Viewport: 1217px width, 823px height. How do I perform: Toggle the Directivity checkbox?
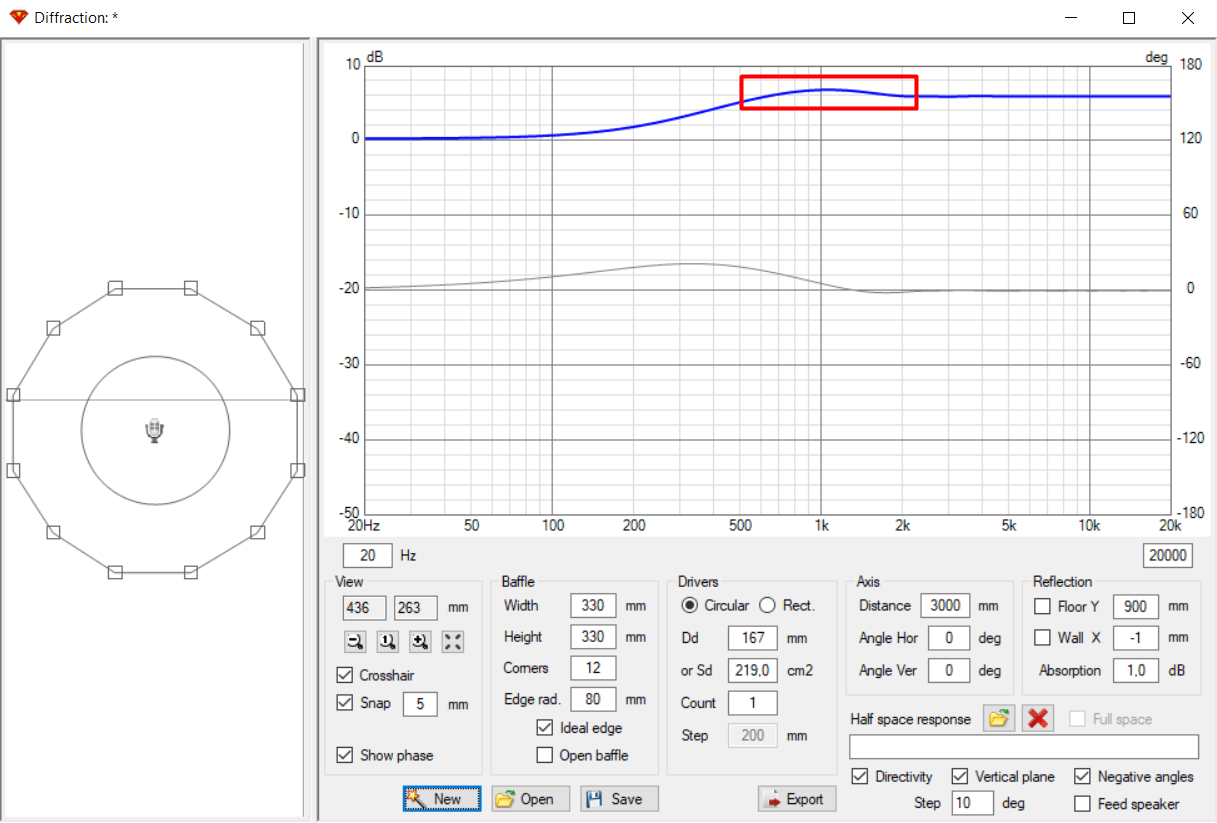point(859,776)
